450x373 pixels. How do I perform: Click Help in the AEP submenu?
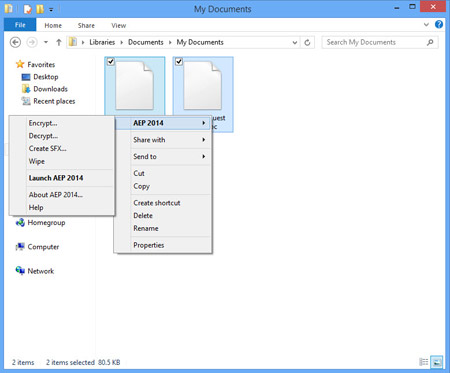point(62,207)
